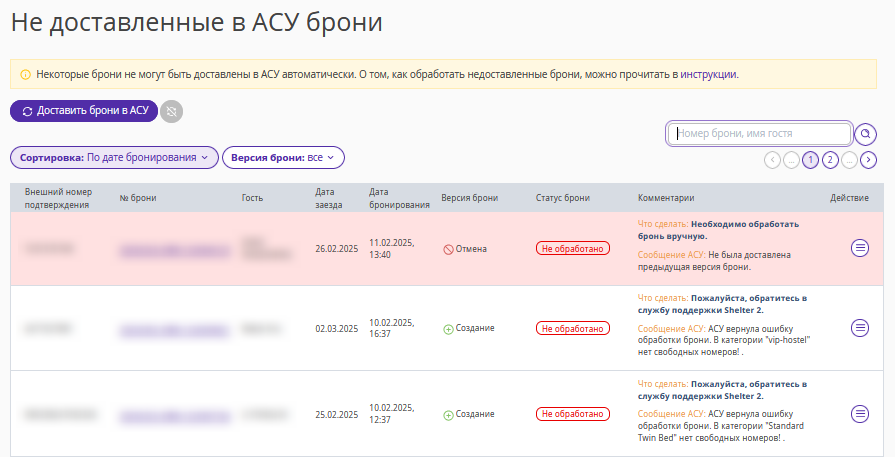Select page 1 in pagination
This screenshot has height=457, width=895.
click(811, 160)
